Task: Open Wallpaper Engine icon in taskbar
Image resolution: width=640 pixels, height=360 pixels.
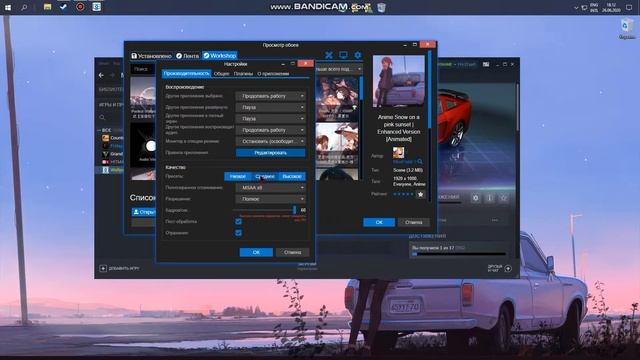Action: coord(96,7)
